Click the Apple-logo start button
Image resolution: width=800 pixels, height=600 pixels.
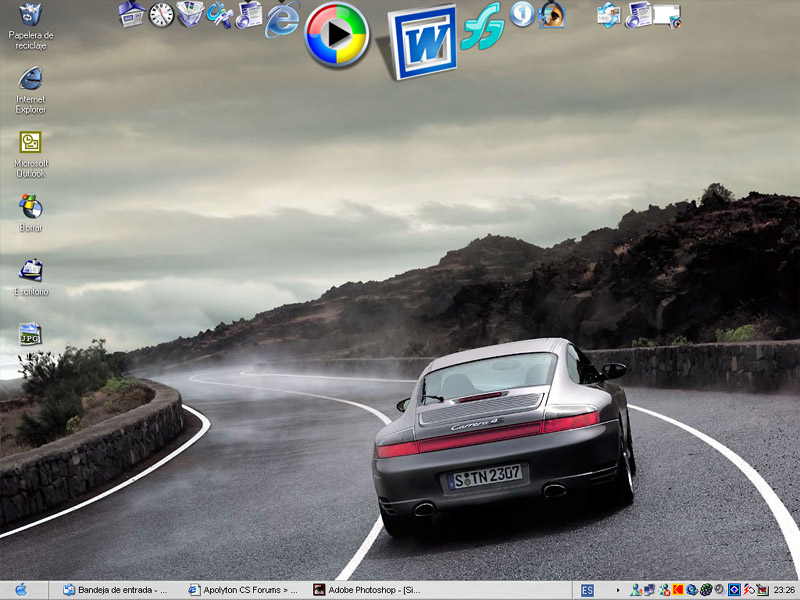coord(21,590)
